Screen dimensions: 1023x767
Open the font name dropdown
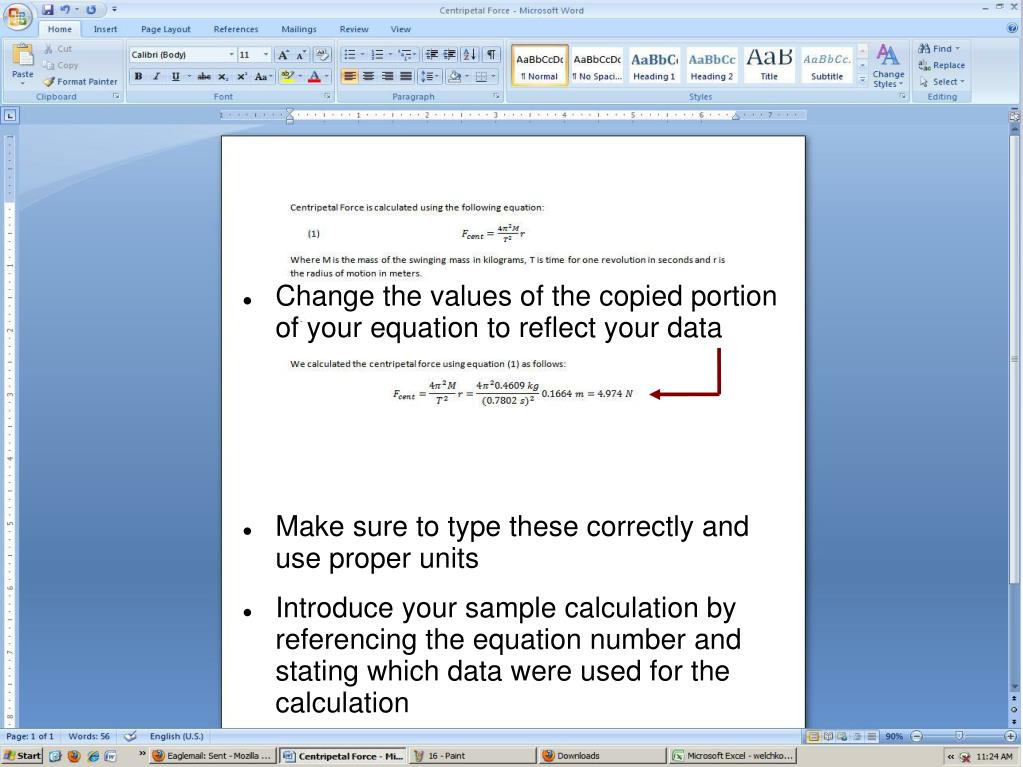[x=231, y=55]
